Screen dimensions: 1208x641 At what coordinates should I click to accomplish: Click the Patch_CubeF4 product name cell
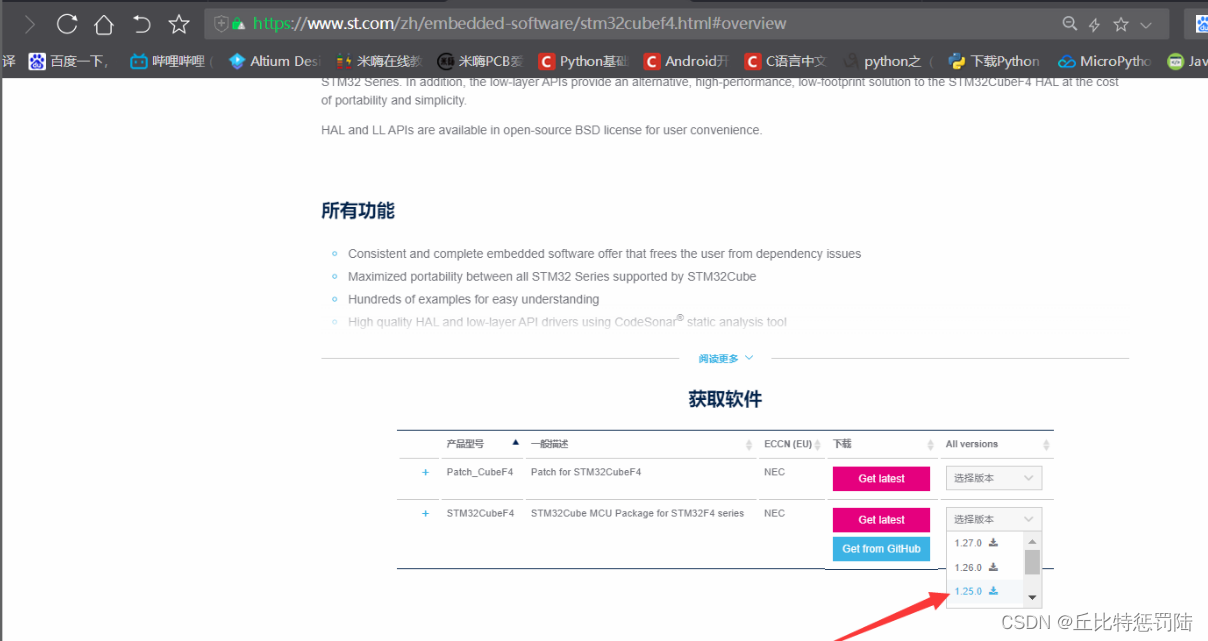coord(480,472)
